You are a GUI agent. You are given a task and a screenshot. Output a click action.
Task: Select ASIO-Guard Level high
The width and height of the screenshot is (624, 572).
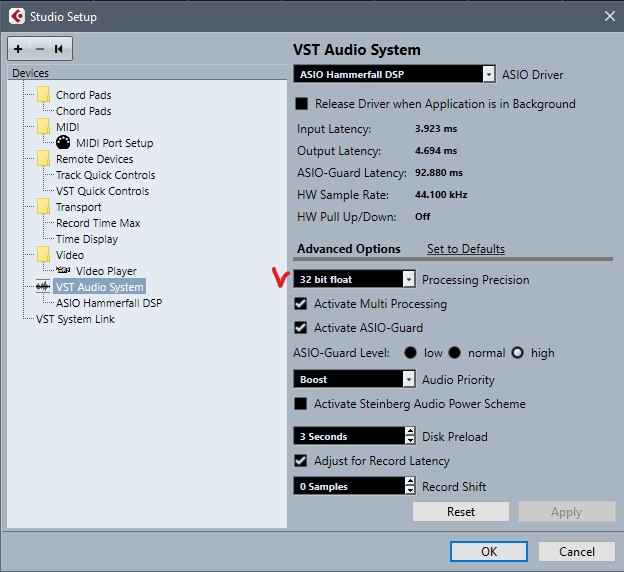tap(517, 353)
